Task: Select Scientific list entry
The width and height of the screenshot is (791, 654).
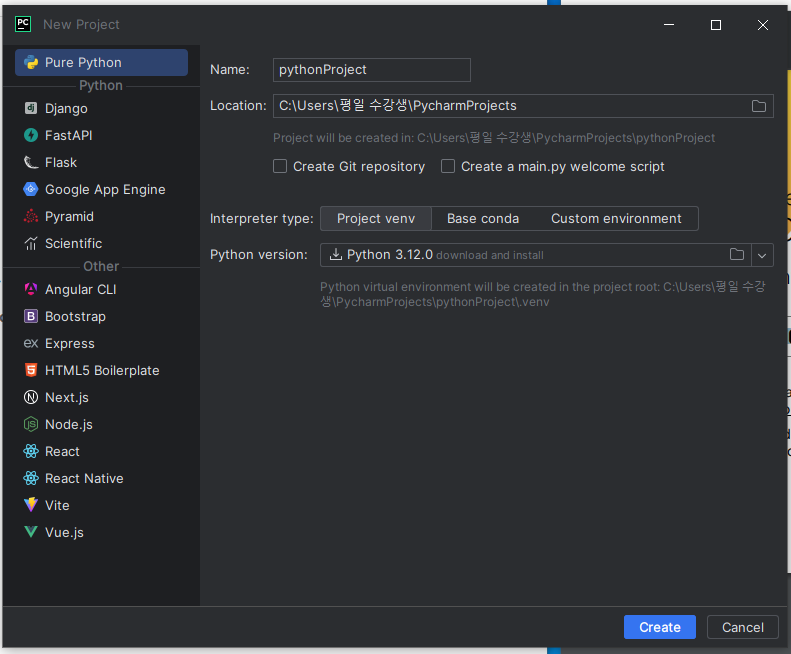Action: click(101, 243)
